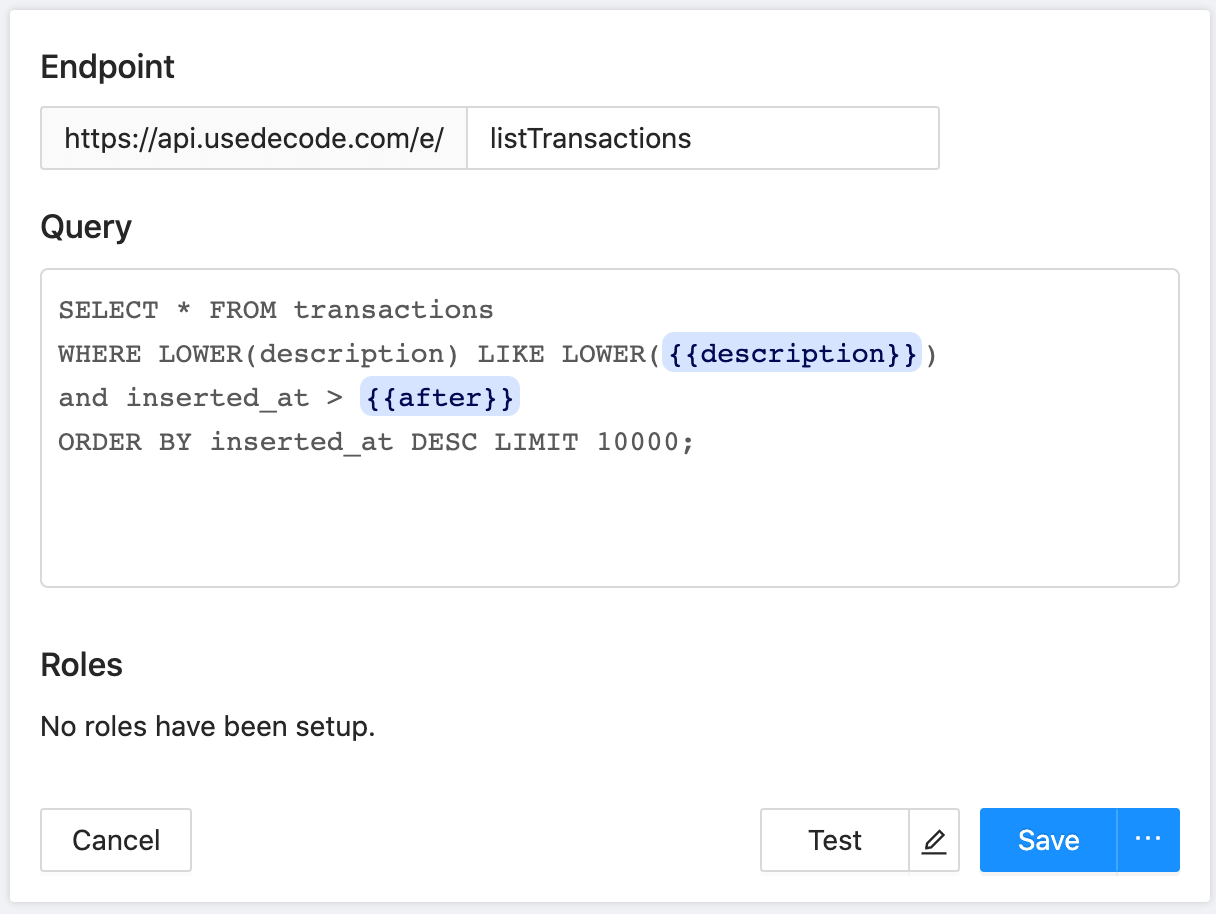Click ORDER BY in the last query line
Viewport: 1216px width, 914px height.
coord(125,442)
